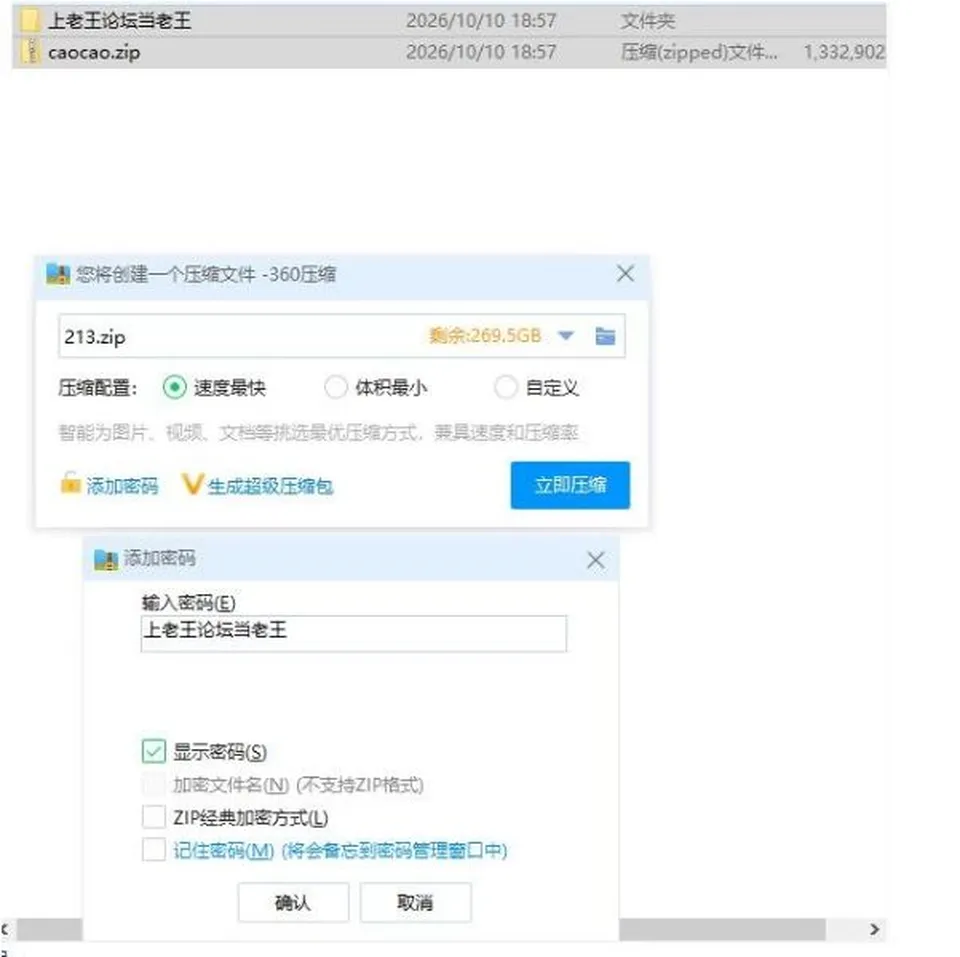Click the gold V super-archive icon

[x=192, y=484]
